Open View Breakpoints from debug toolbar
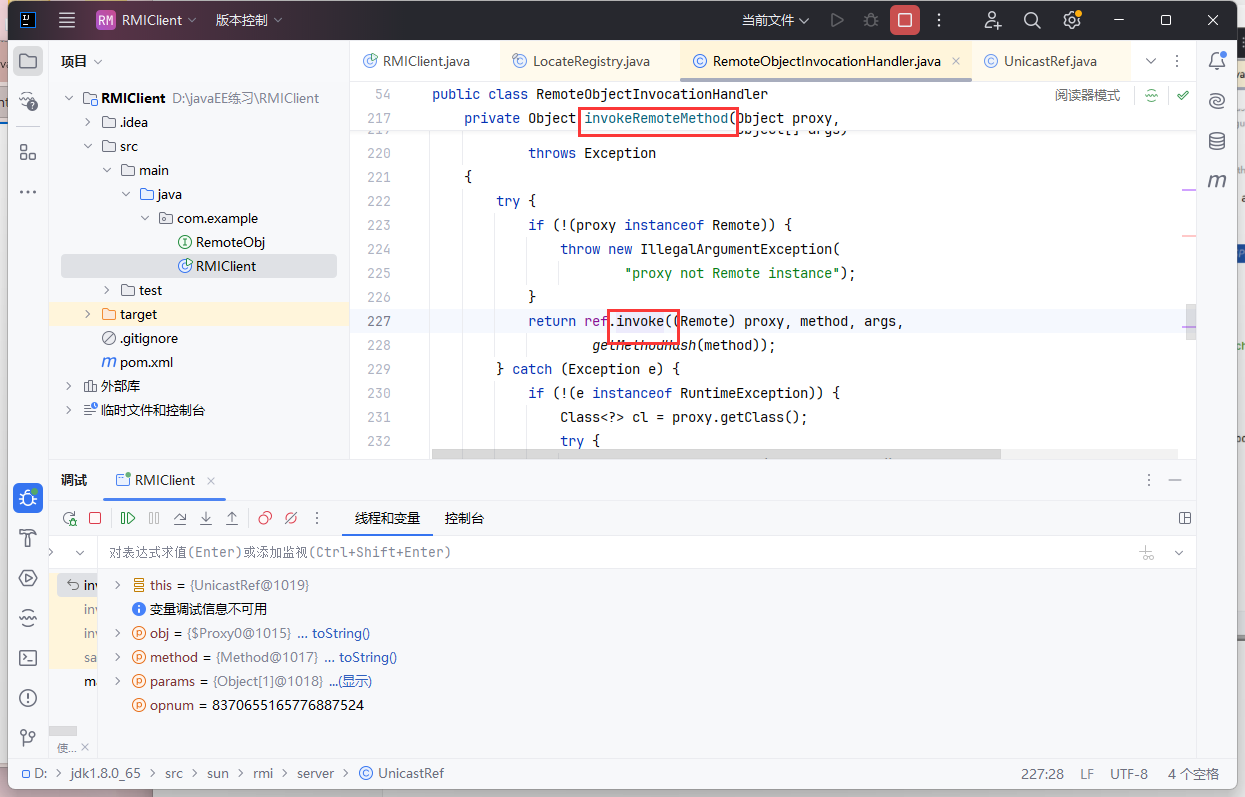Viewport: 1245px width, 797px height. point(265,518)
